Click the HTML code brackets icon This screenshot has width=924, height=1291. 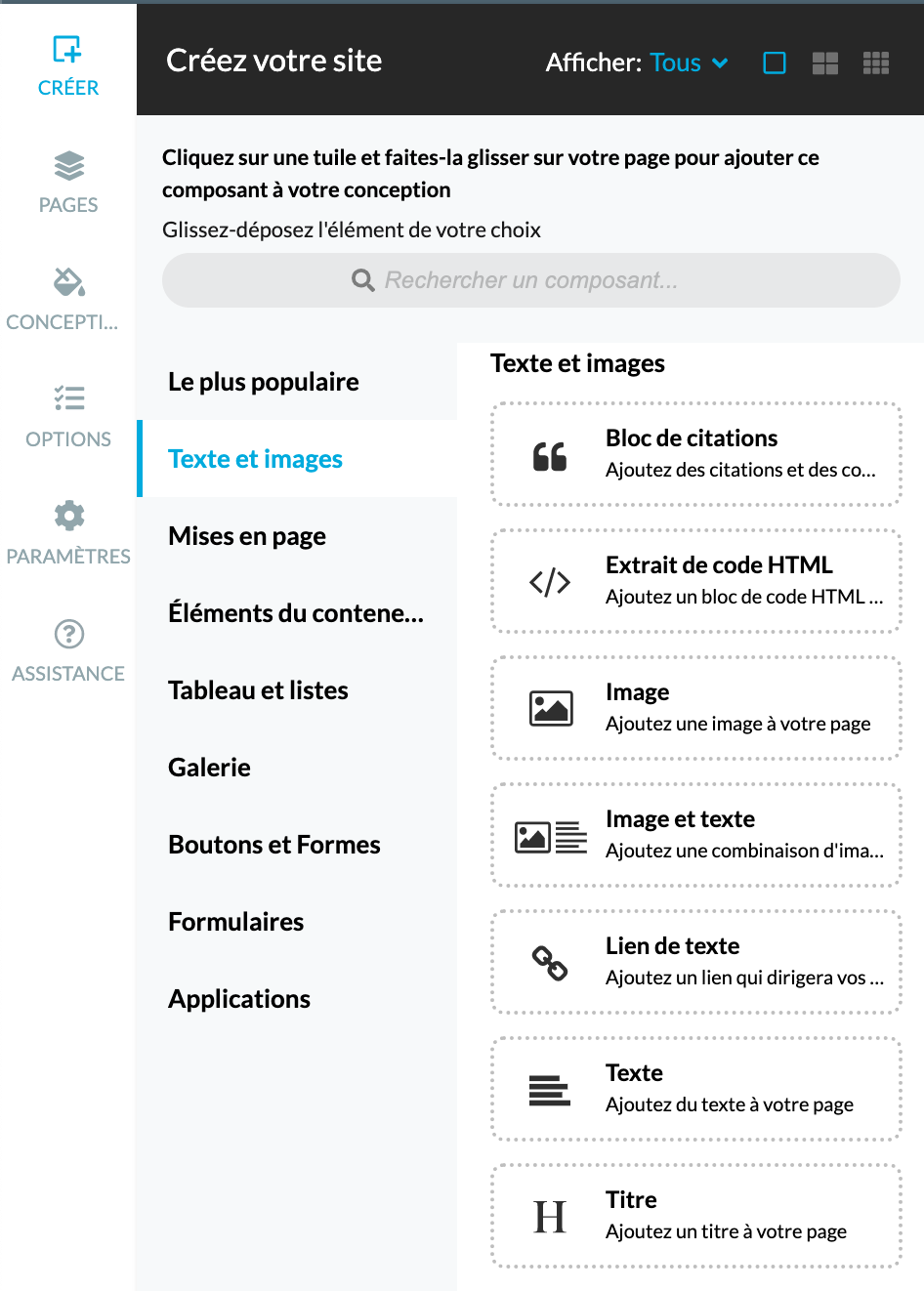pyautogui.click(x=548, y=580)
